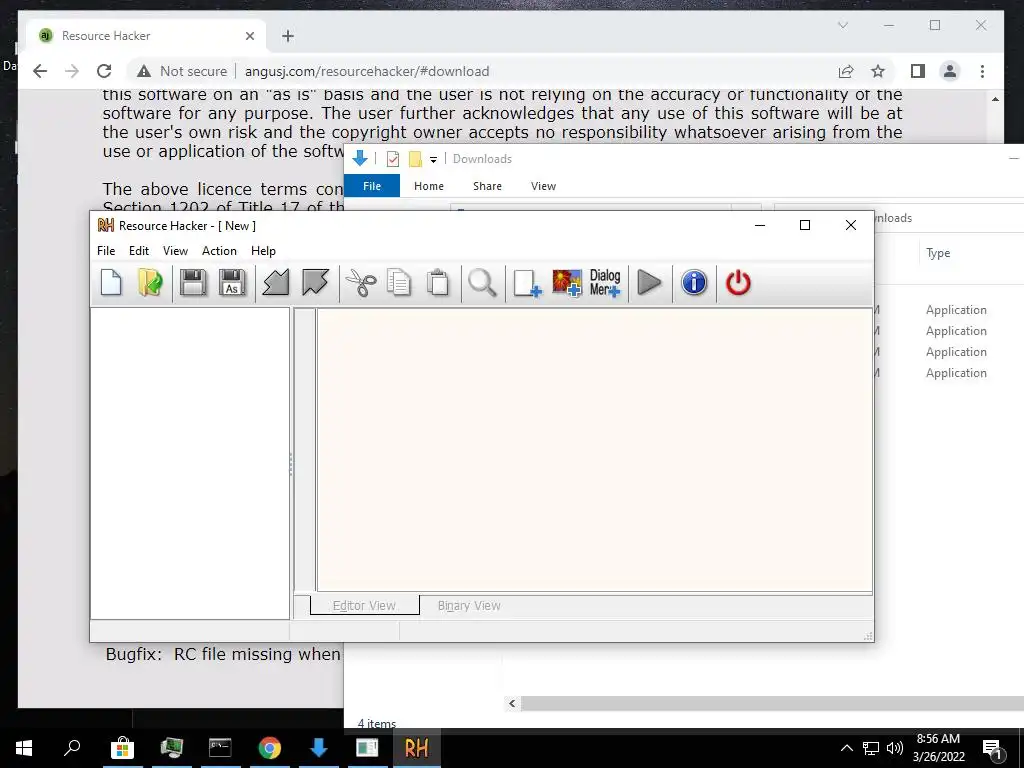Copy using the documents icon
This screenshot has height=768, width=1024.
click(399, 283)
